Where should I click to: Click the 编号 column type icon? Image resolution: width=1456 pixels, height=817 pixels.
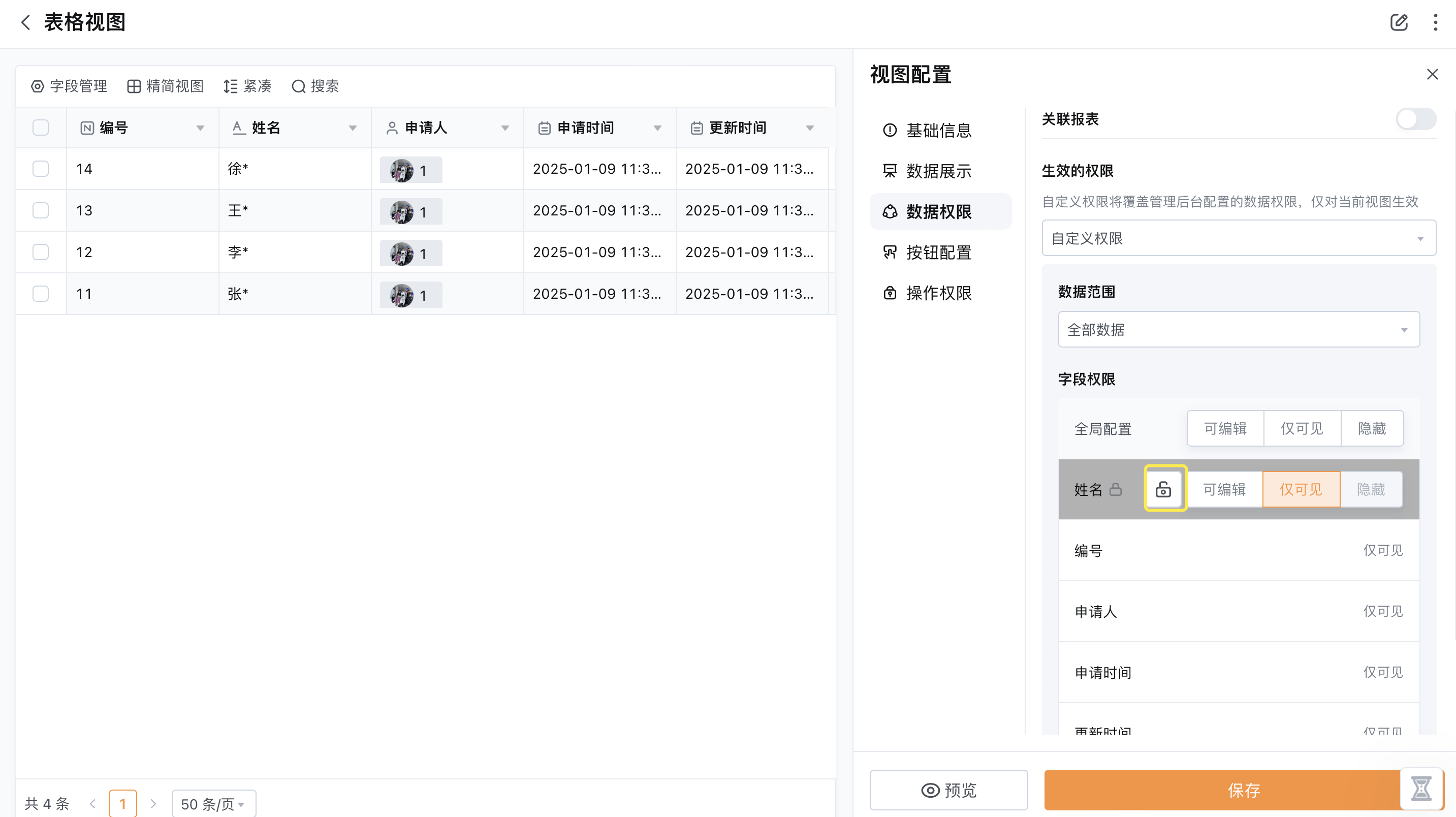pos(87,128)
